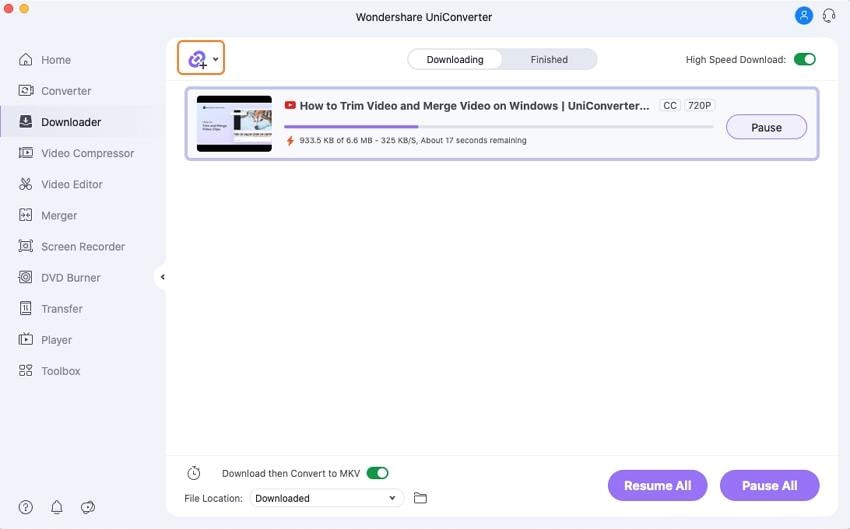Click the Converter icon in sidebar

(25, 91)
